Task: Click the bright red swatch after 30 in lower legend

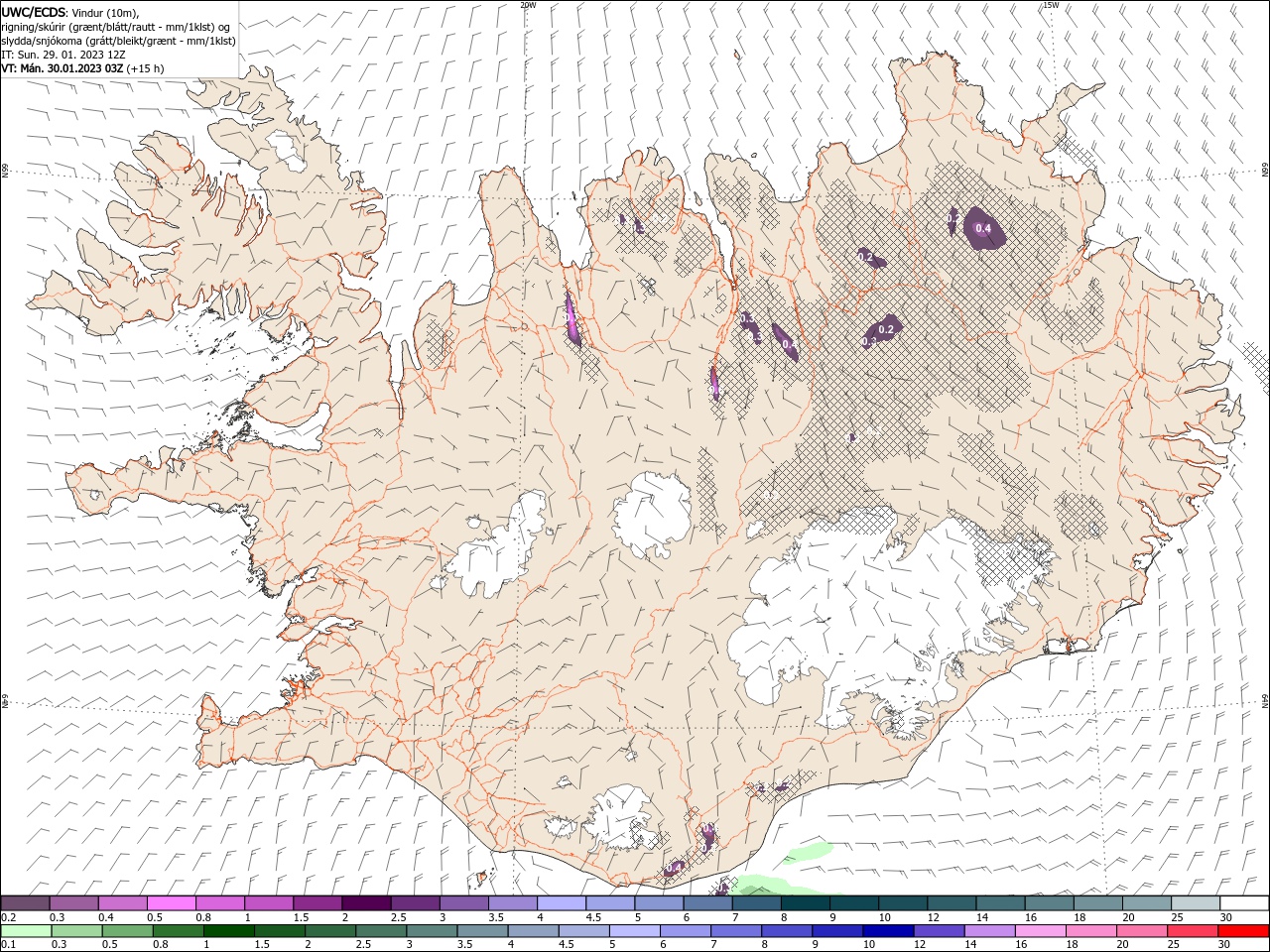Action: [x=1243, y=931]
